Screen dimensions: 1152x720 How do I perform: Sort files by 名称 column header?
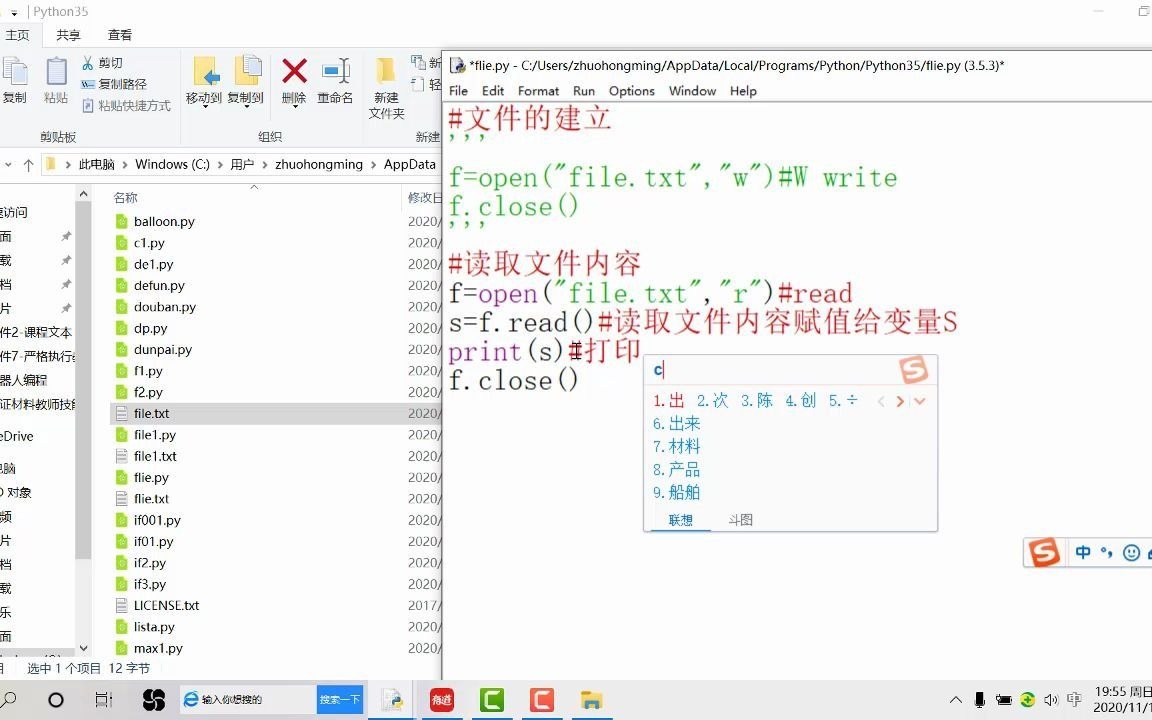tap(126, 198)
